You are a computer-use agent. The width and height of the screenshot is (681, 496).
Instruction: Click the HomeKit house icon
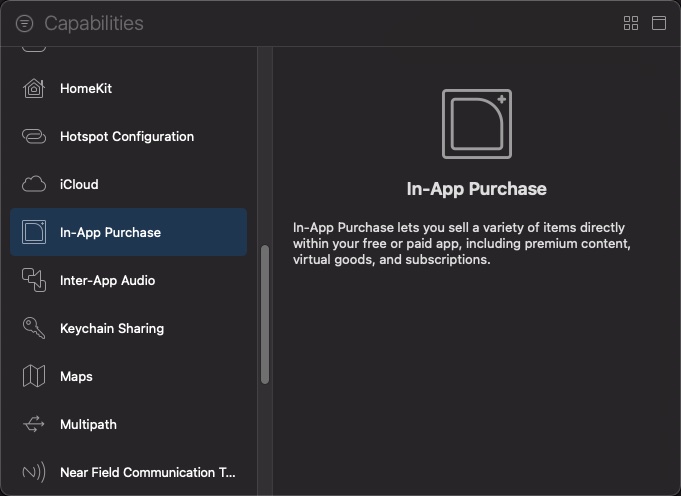34,88
